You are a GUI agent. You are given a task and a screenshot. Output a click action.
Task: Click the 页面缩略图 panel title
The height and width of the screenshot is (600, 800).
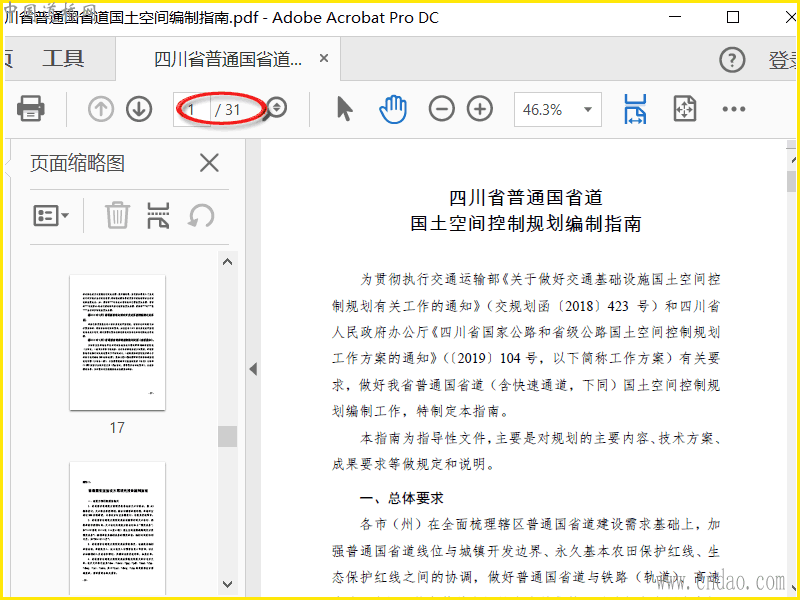[78, 163]
